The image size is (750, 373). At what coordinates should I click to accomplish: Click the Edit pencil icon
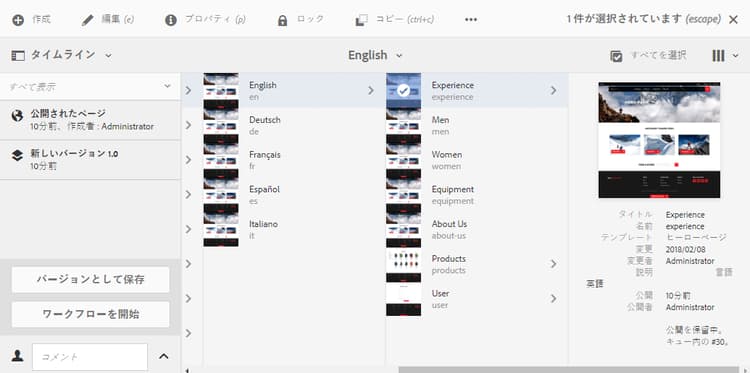(88, 20)
